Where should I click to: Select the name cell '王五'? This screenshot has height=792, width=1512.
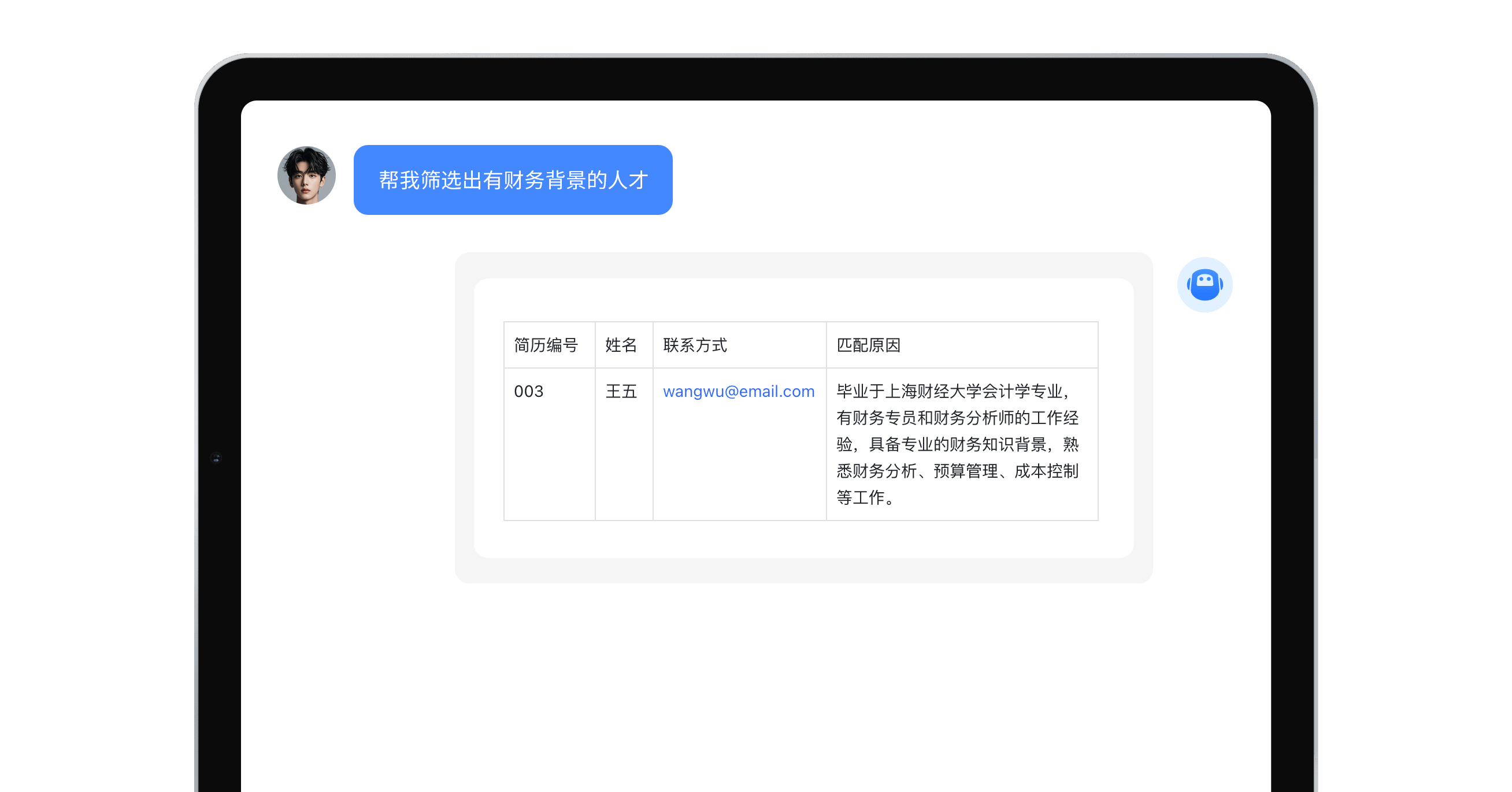coord(624,444)
